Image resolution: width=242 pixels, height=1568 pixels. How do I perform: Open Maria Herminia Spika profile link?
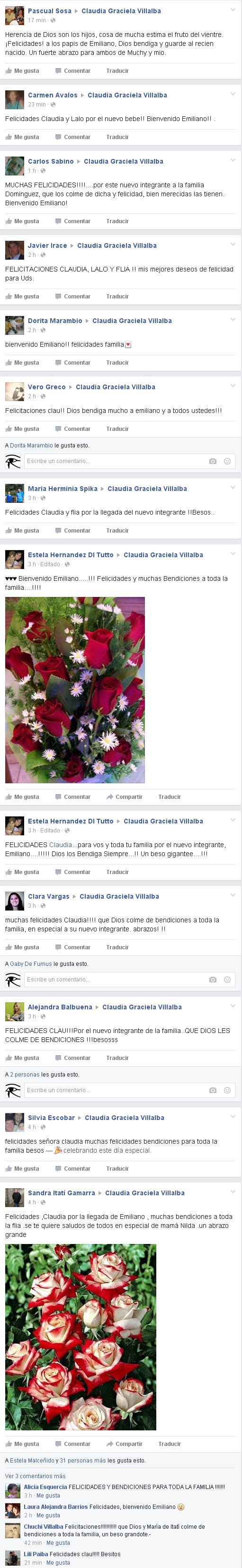(x=62, y=489)
